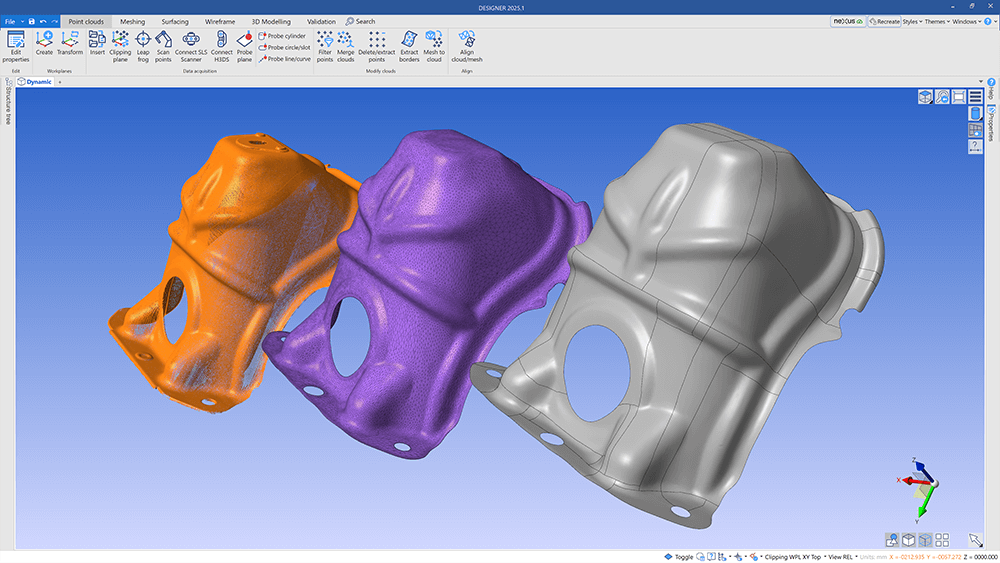
Task: Open the File menu
Action: click(10, 22)
